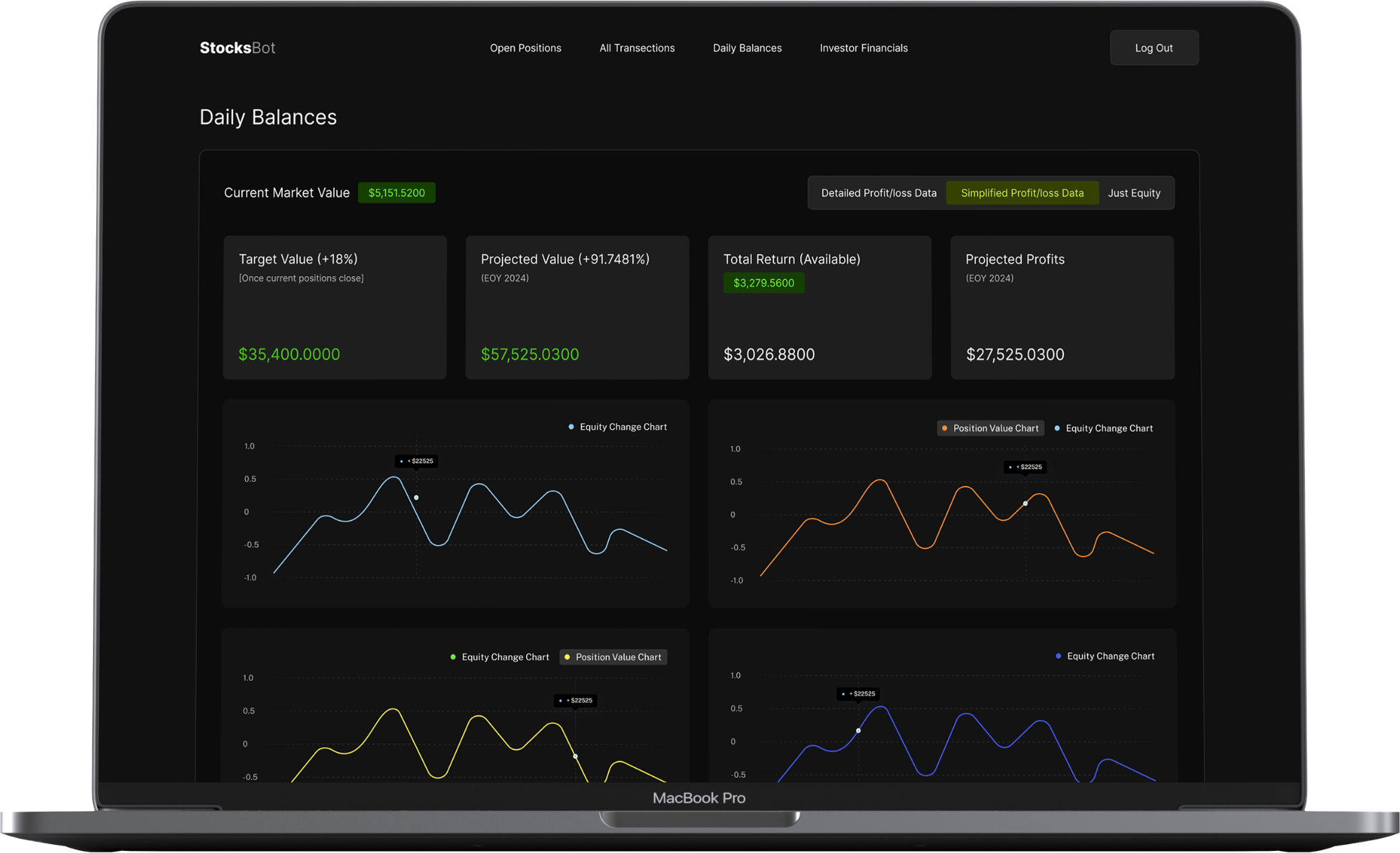Screen dimensions: 1400x853
Task: Toggle the yellow Position Value Chart legend
Action: click(x=612, y=657)
